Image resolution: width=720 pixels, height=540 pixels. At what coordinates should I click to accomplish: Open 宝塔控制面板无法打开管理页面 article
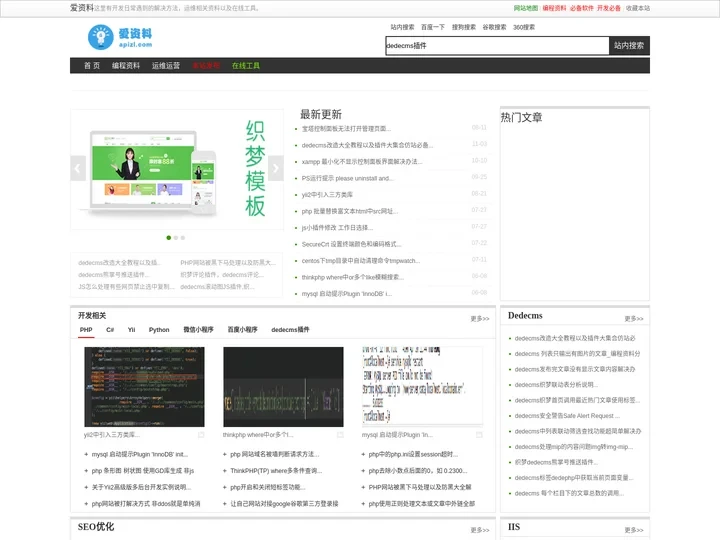(346, 129)
